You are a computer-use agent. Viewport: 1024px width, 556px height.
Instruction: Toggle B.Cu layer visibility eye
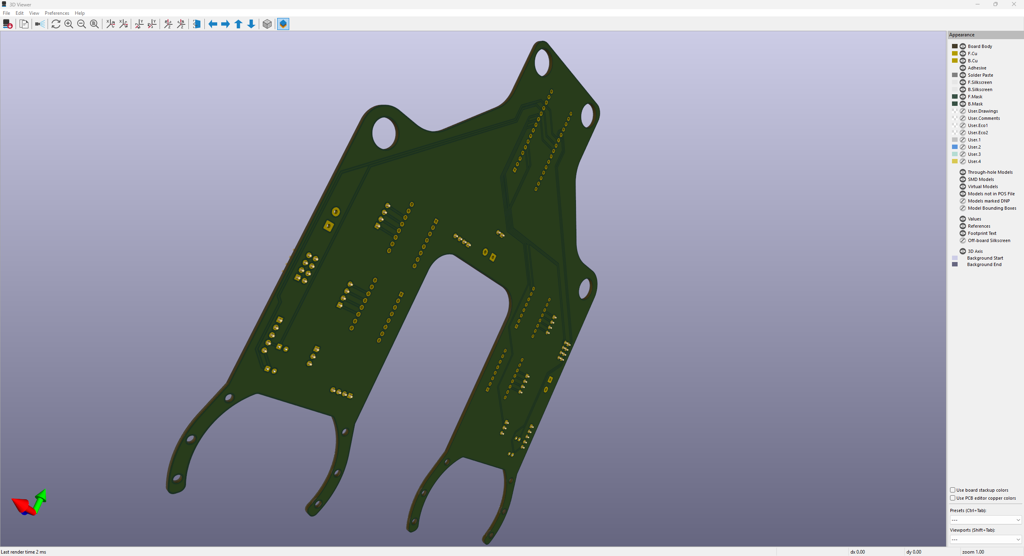click(963, 61)
